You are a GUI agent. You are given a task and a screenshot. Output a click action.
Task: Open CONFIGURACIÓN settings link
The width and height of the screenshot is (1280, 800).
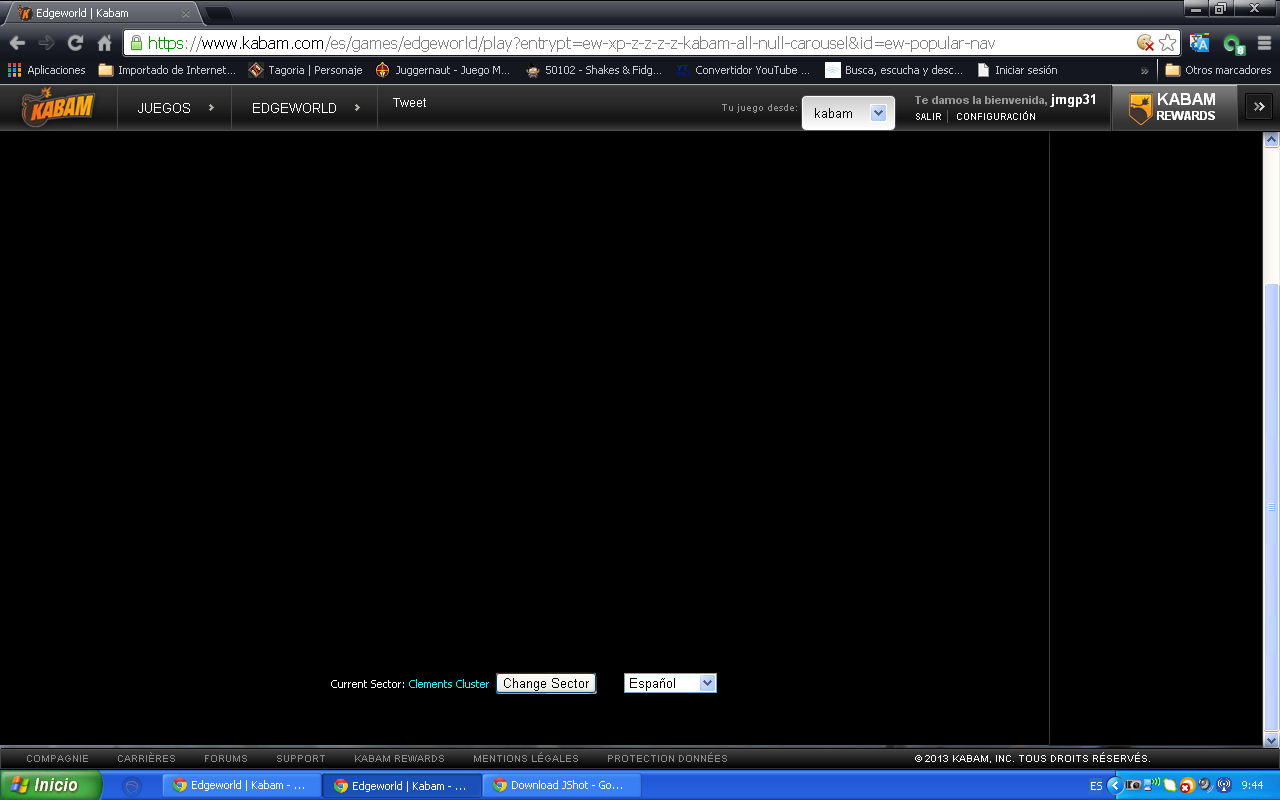(996, 117)
